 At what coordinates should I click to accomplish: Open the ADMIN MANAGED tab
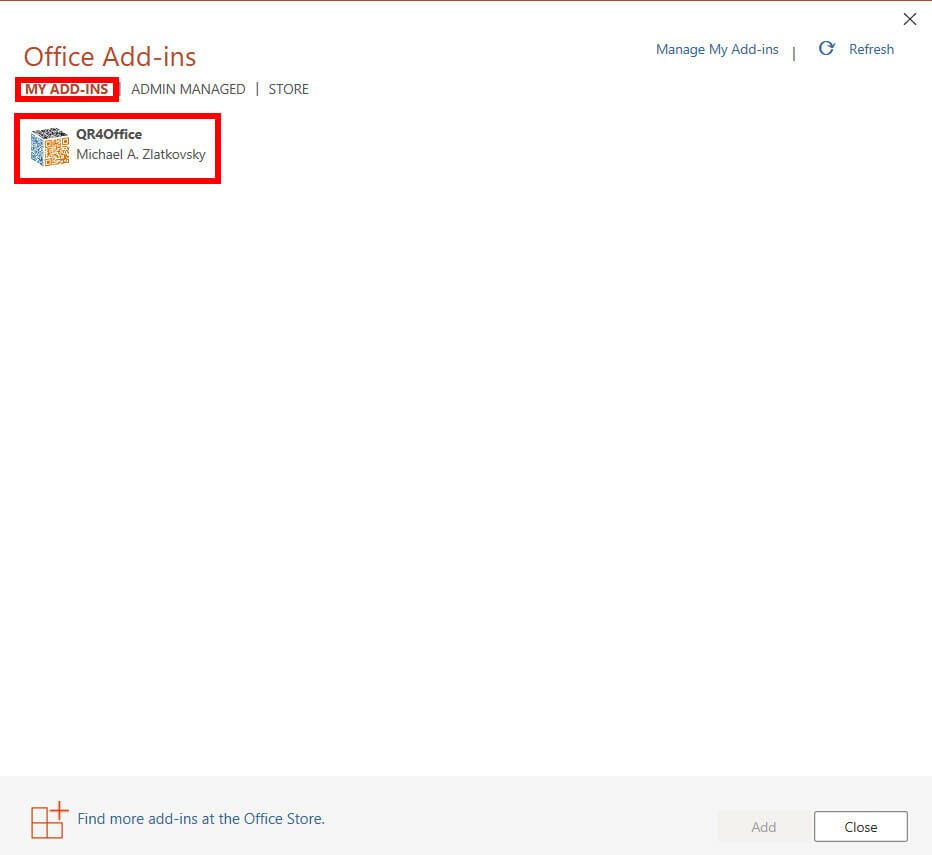pos(188,89)
